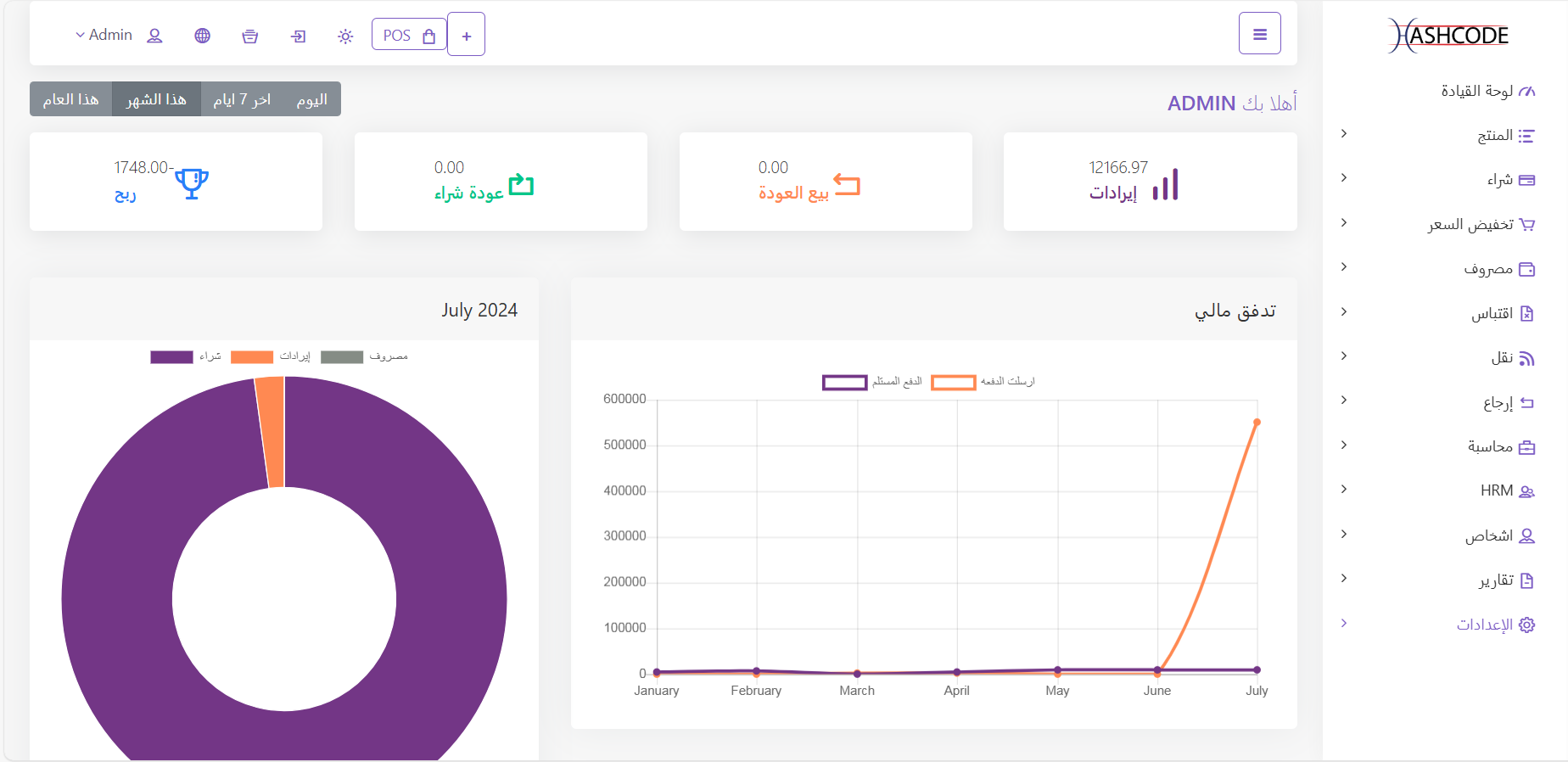
Task: Expand the تخفيض السعر chevron
Action: click(1344, 222)
